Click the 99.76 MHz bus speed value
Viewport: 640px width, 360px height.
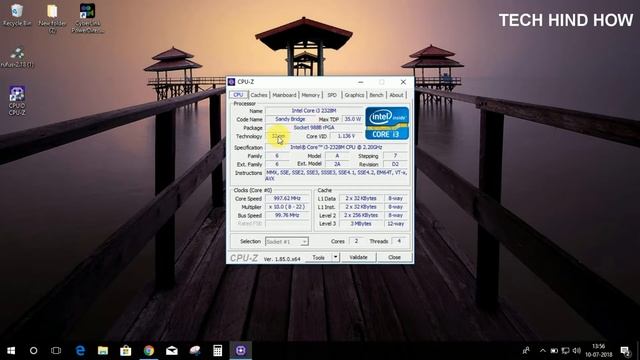coord(287,216)
